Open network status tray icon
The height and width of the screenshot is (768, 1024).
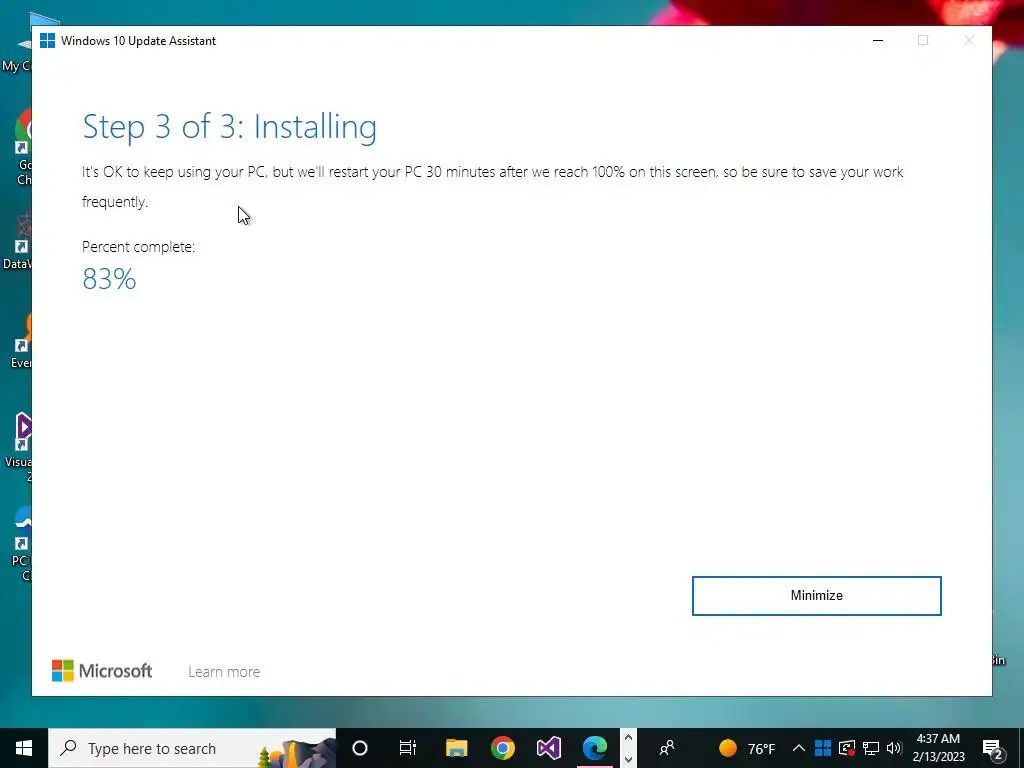[871, 748]
